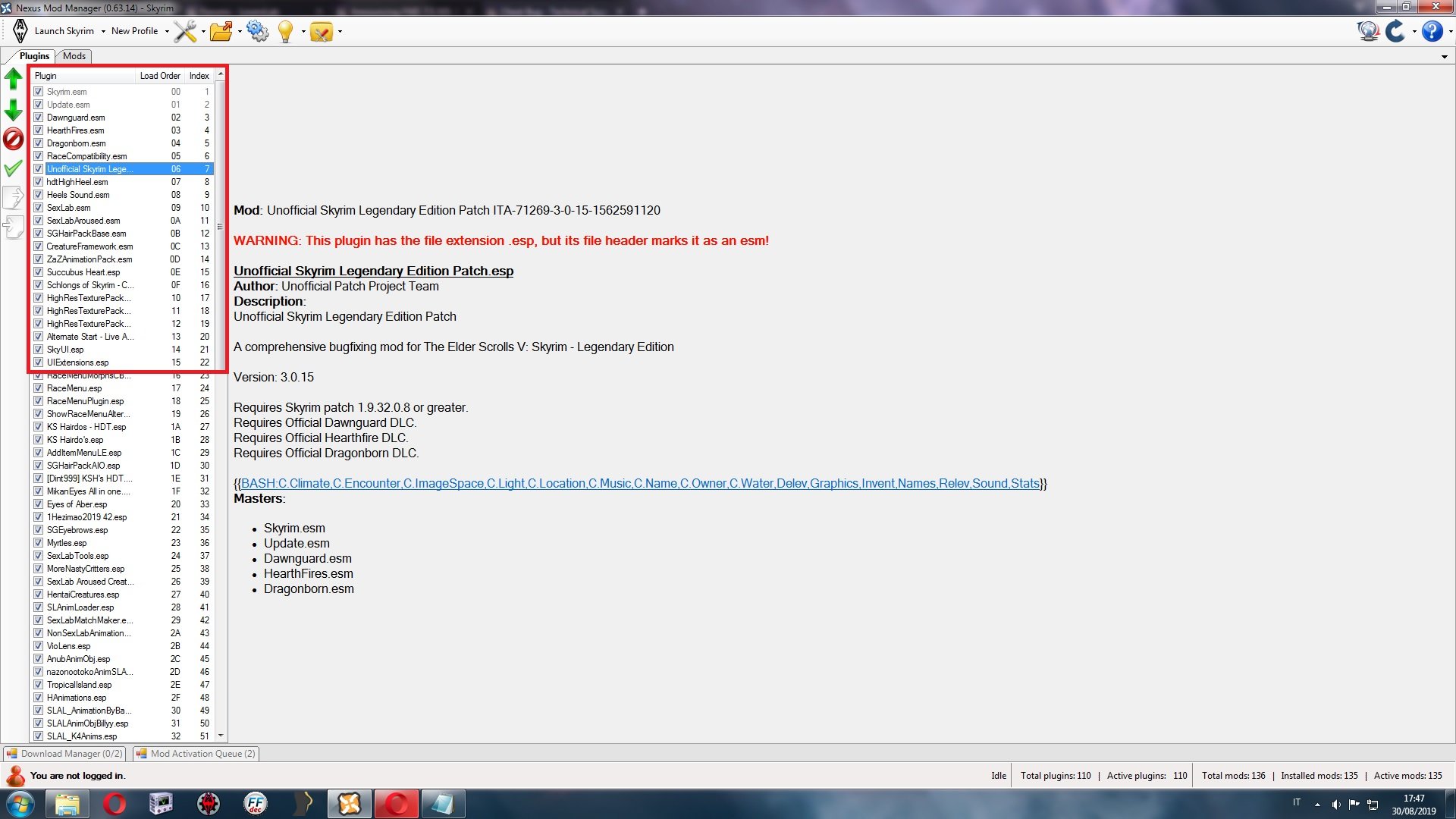
Task: Move plugin up with green up arrow
Action: (14, 78)
